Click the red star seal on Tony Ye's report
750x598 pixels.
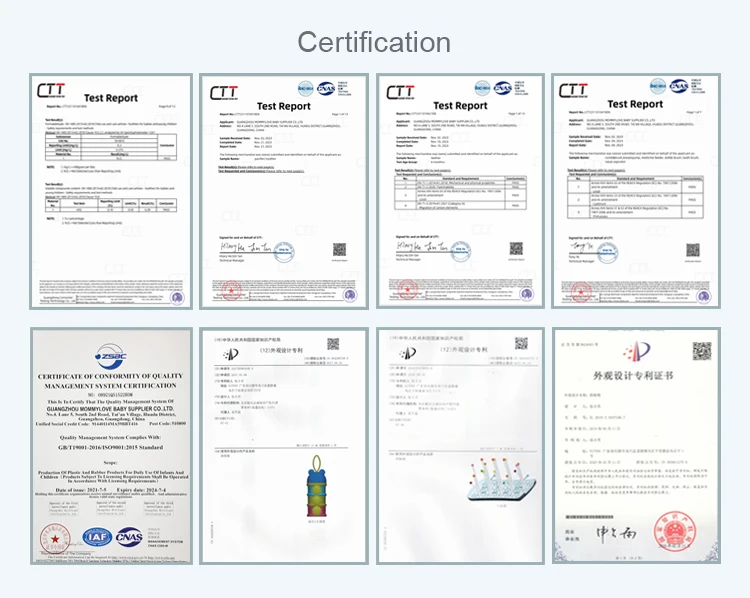point(581,291)
